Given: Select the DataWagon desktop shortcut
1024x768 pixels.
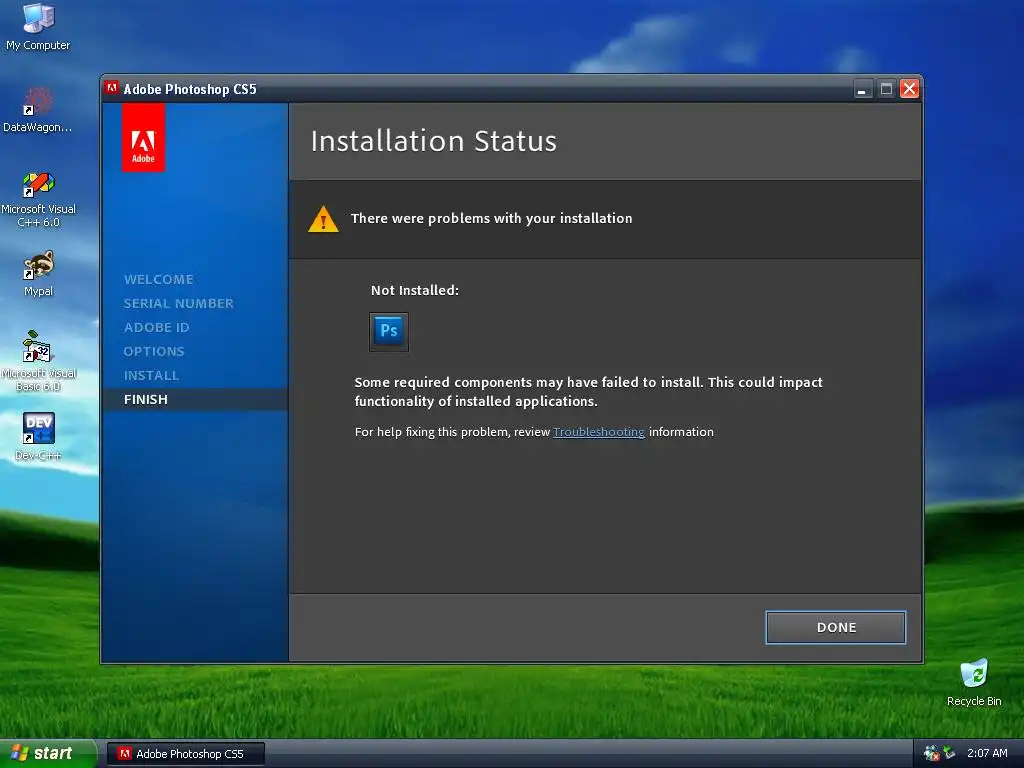Looking at the screenshot, I should pos(37,110).
